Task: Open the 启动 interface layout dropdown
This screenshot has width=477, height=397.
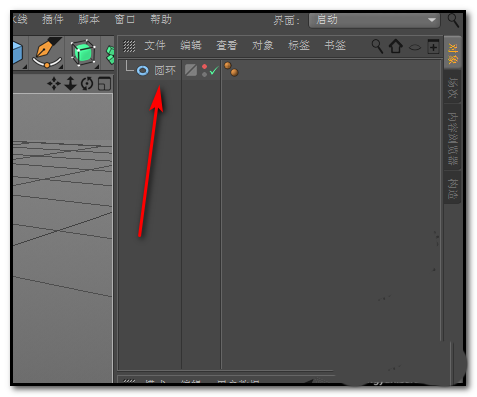Action: click(374, 20)
